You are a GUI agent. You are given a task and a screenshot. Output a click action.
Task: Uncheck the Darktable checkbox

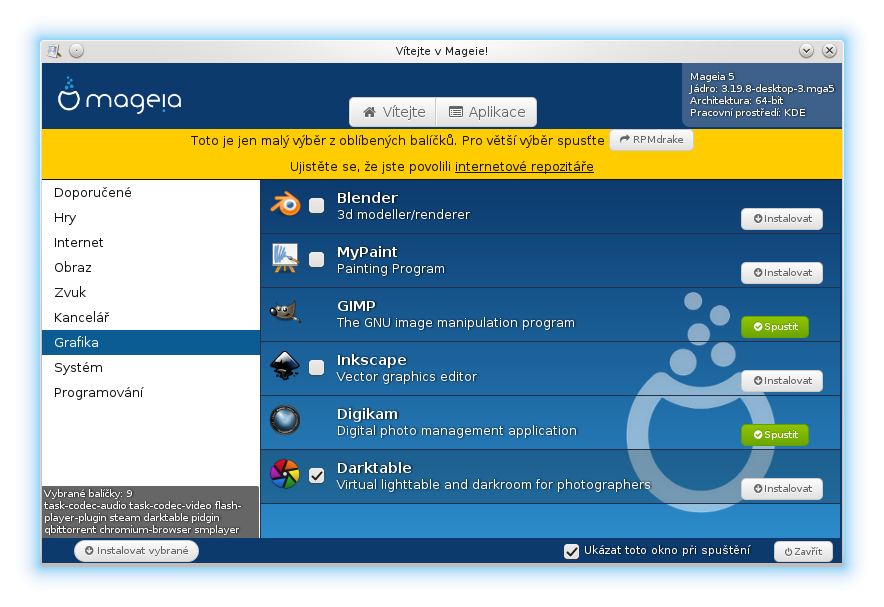[x=317, y=476]
